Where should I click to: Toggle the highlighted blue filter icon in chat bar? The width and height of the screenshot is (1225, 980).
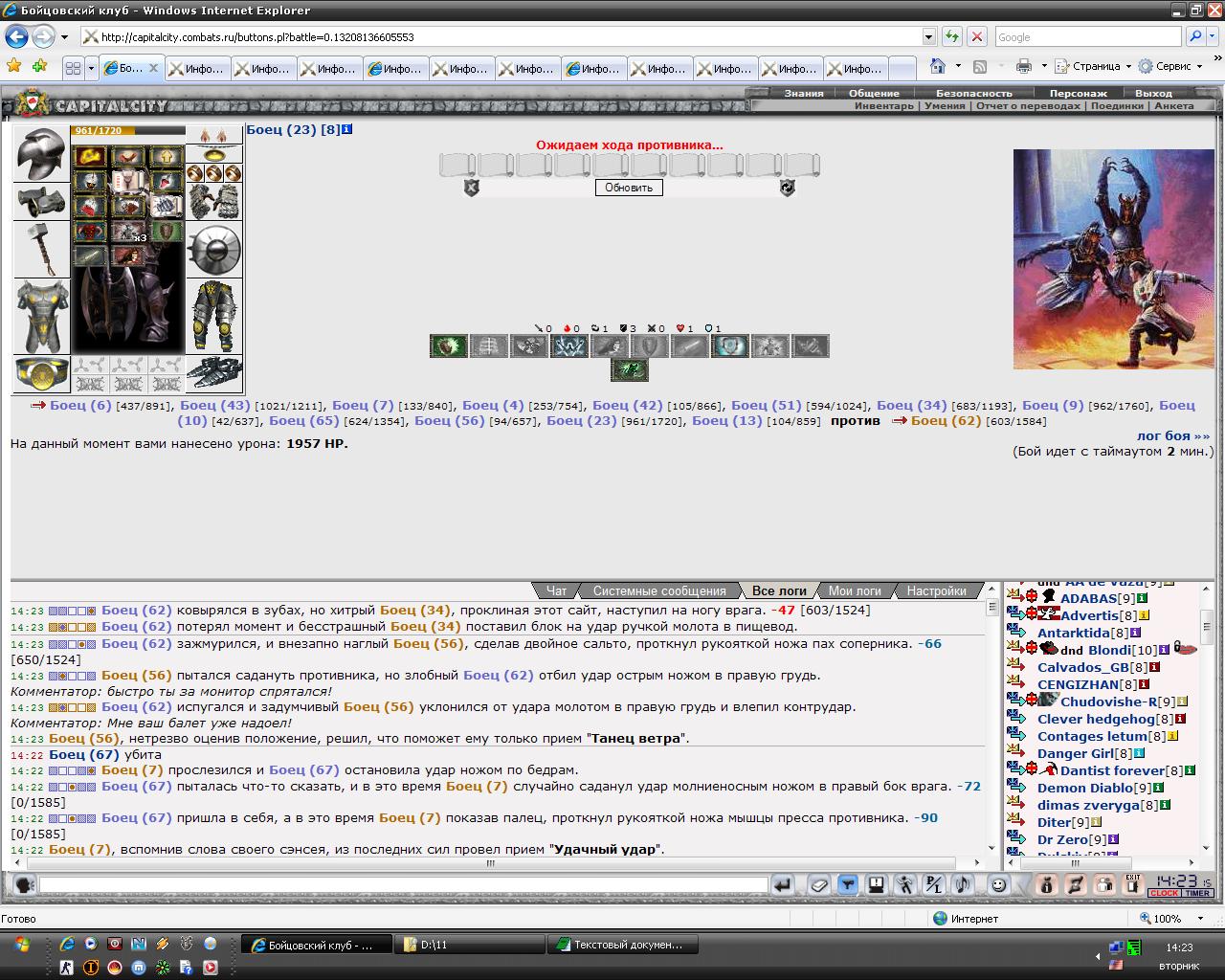point(847,885)
